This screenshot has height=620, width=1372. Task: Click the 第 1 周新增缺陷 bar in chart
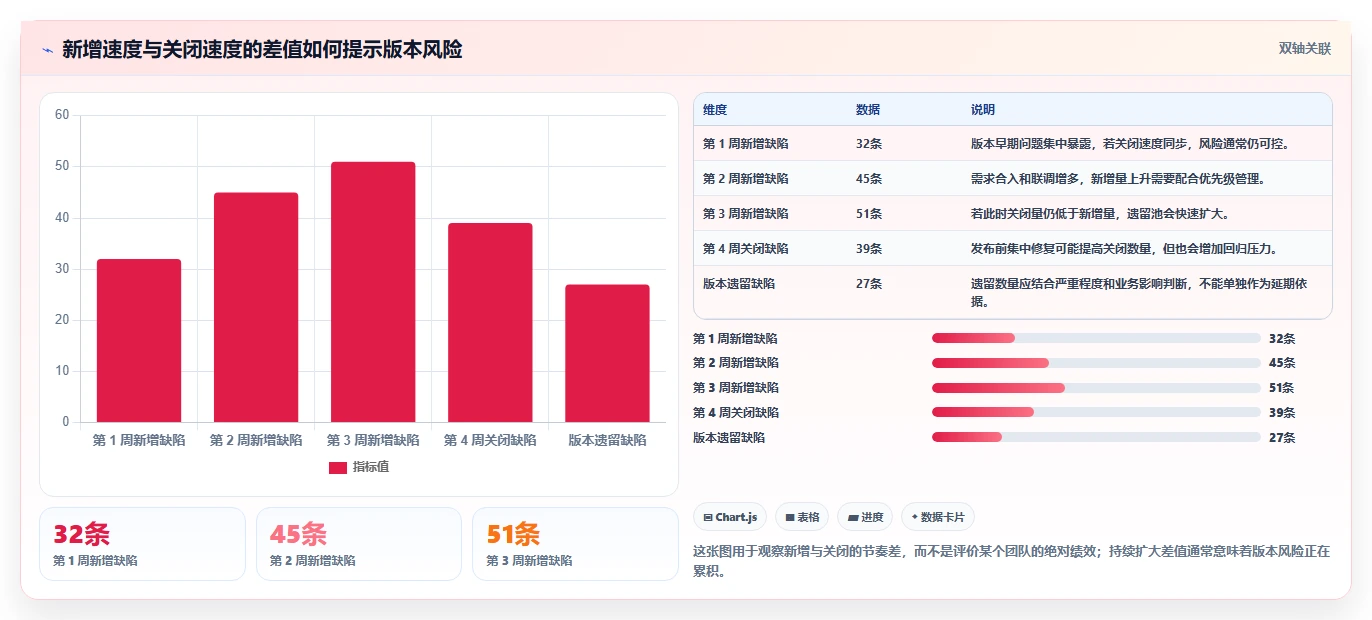click(x=139, y=340)
